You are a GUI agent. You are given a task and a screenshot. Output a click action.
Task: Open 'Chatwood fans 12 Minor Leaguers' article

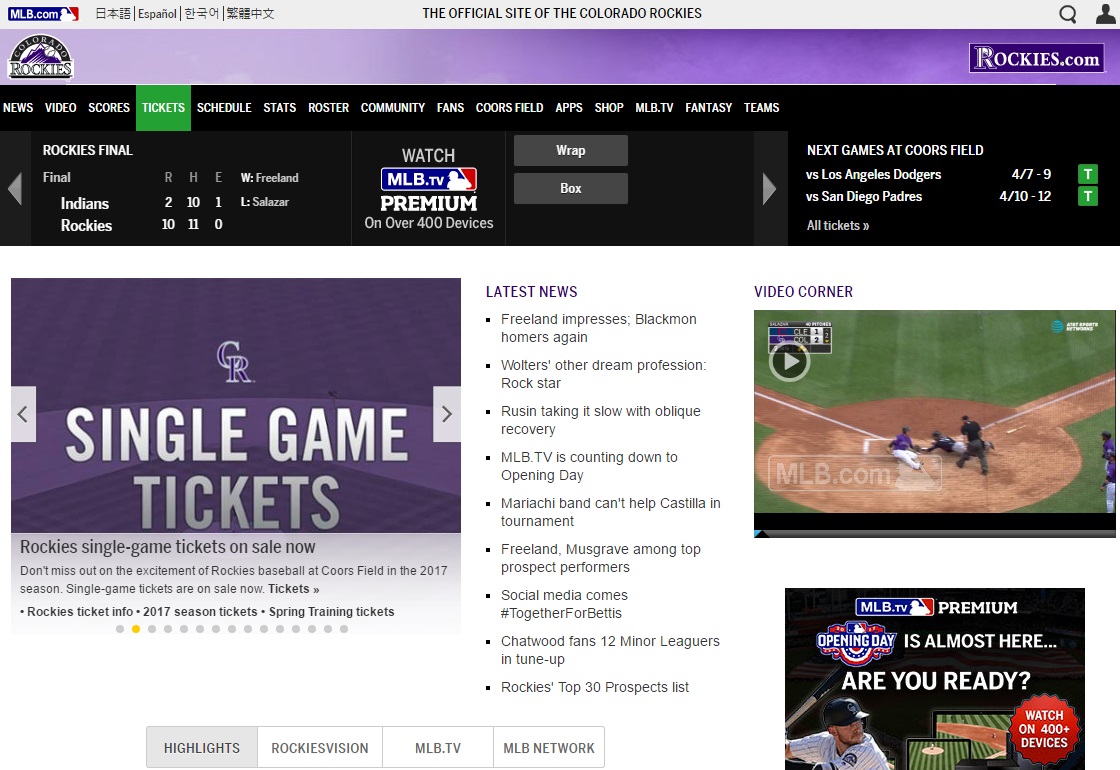(610, 650)
